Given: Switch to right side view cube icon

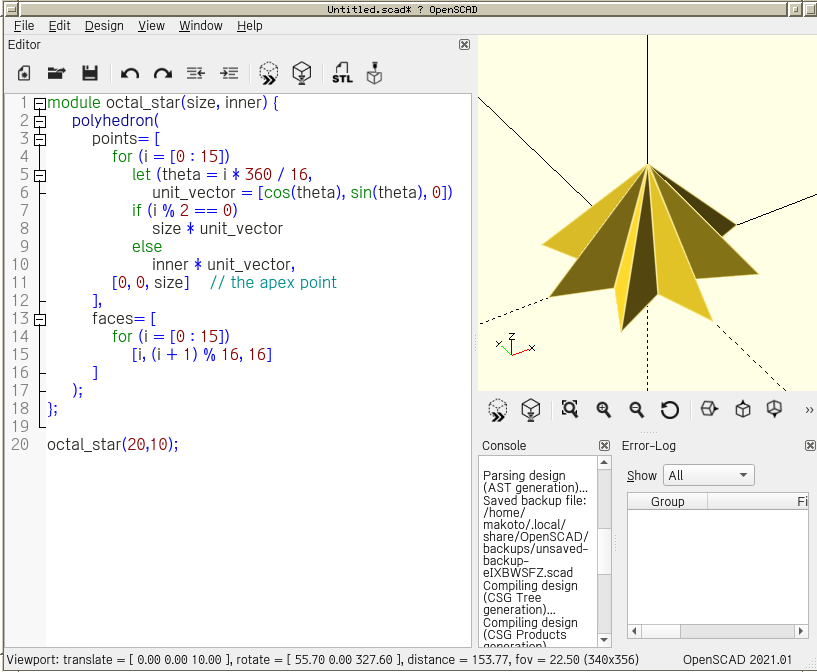Looking at the screenshot, I should tap(709, 409).
